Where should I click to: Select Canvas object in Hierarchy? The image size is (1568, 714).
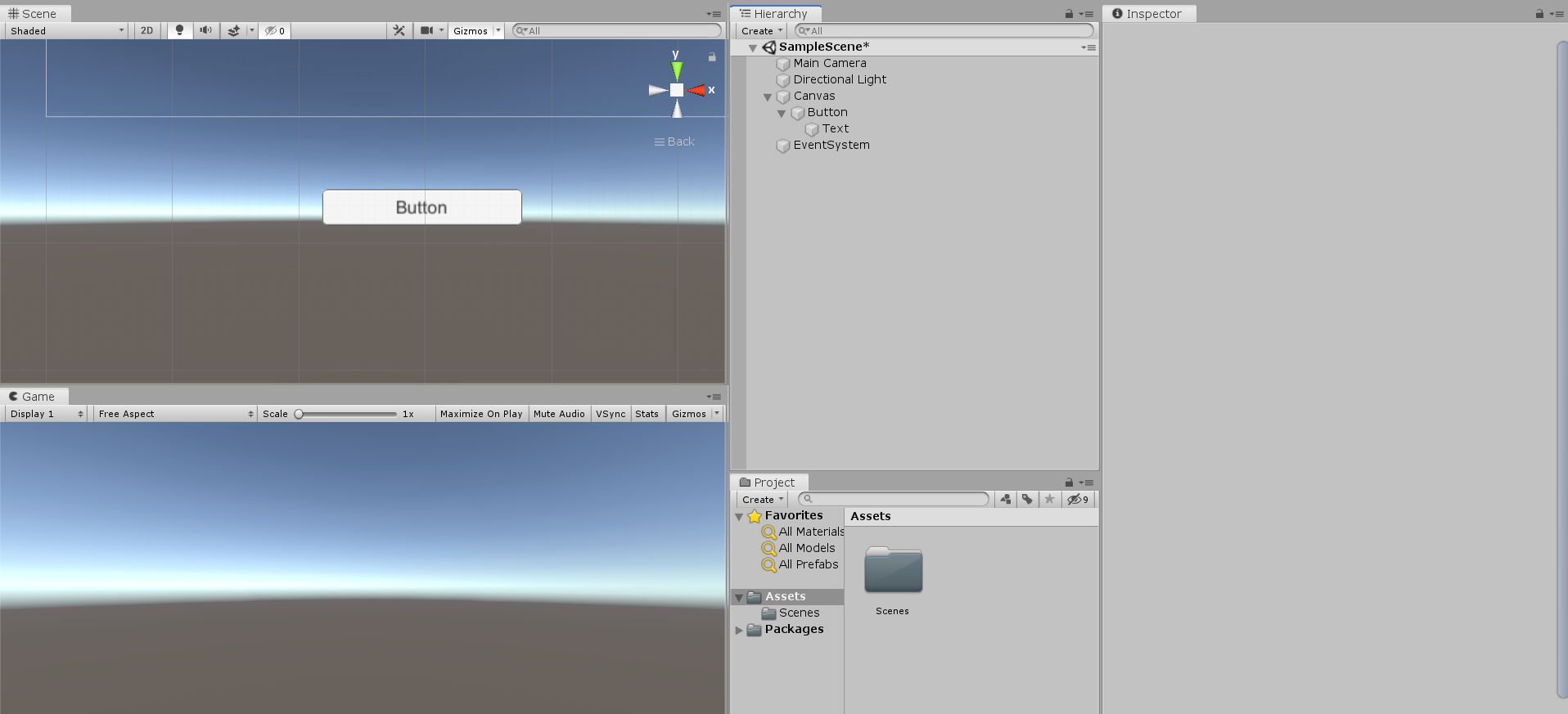coord(814,96)
